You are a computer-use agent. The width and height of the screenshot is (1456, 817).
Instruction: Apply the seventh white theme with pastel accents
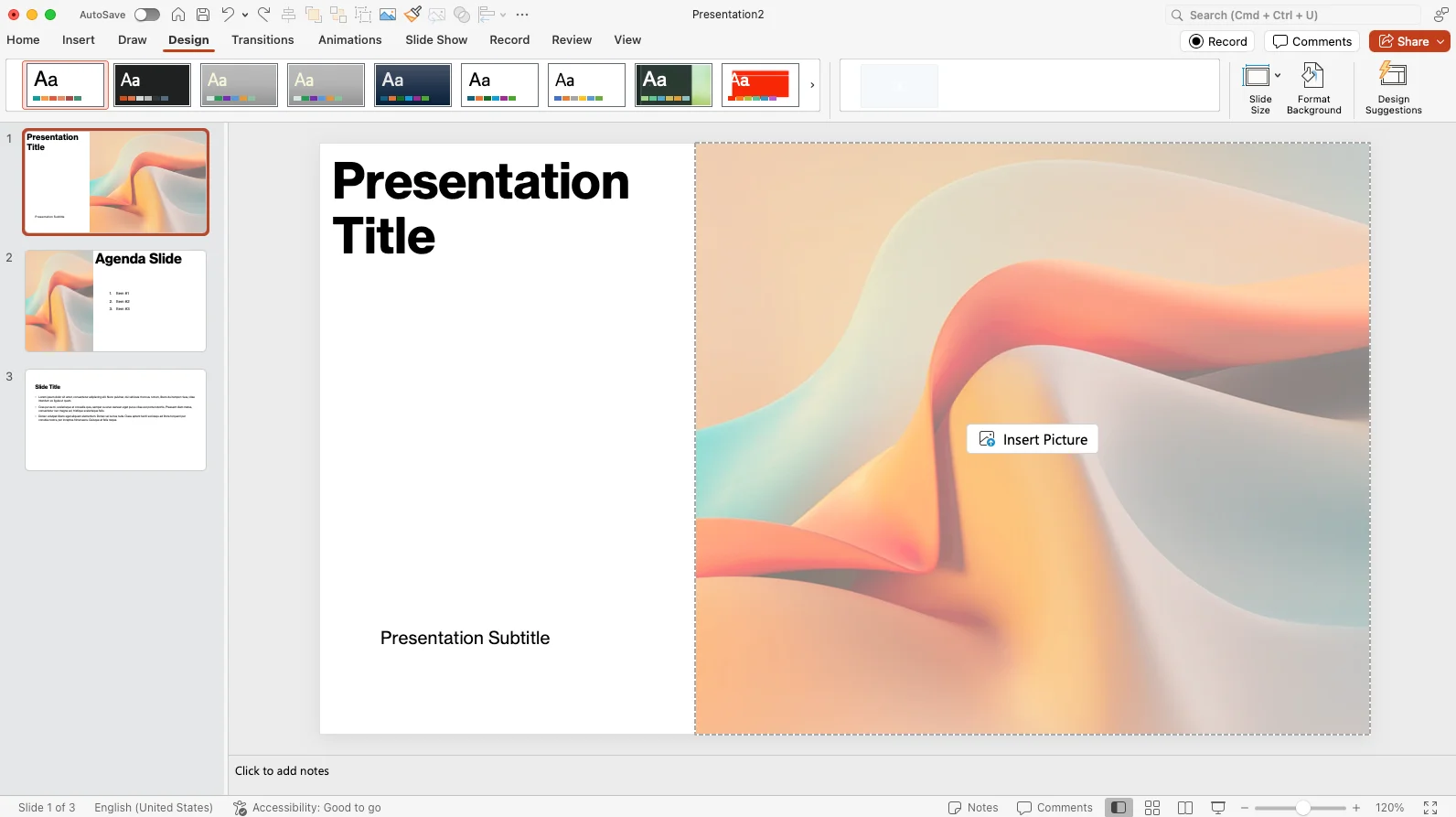586,85
